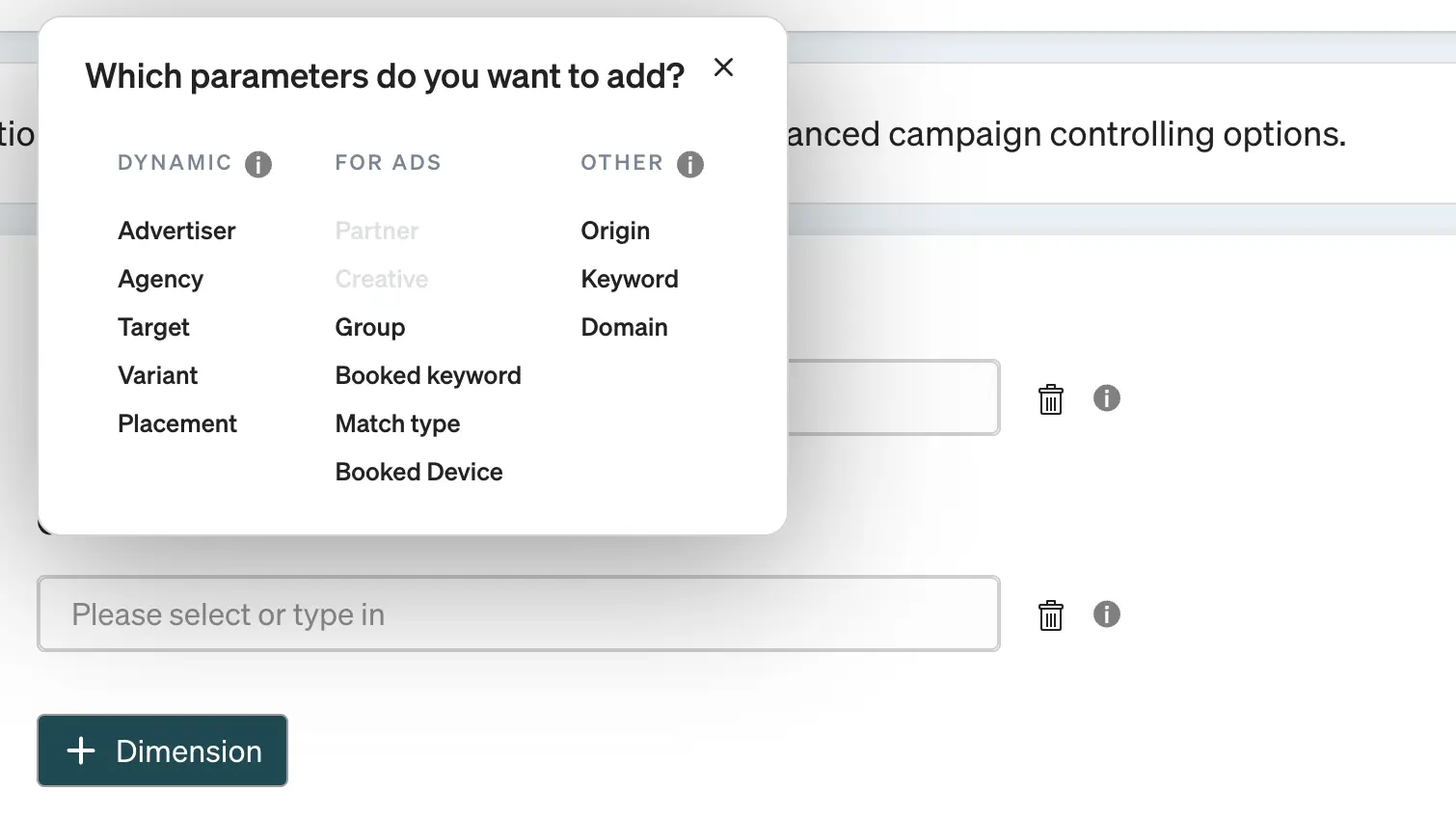Open info icon next to OTHER heading

tap(690, 164)
